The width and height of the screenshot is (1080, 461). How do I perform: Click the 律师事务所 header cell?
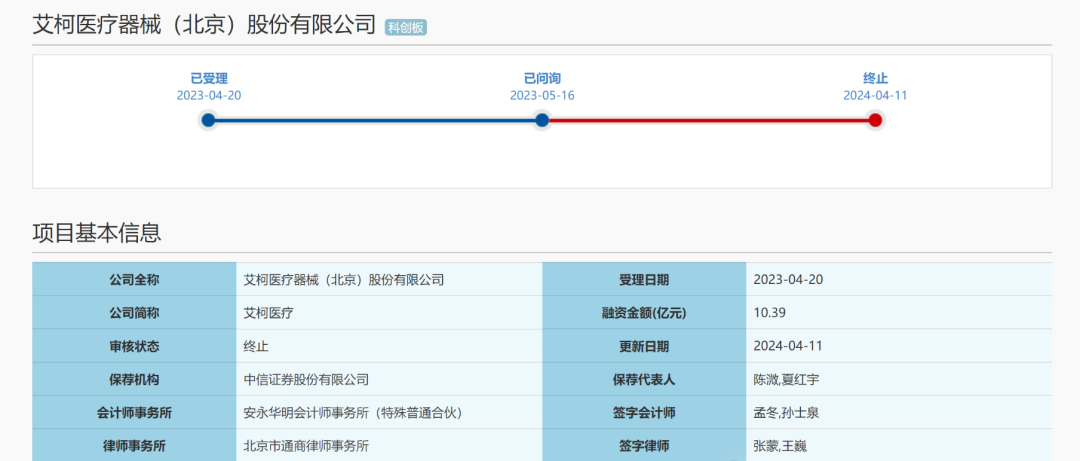coord(134,445)
